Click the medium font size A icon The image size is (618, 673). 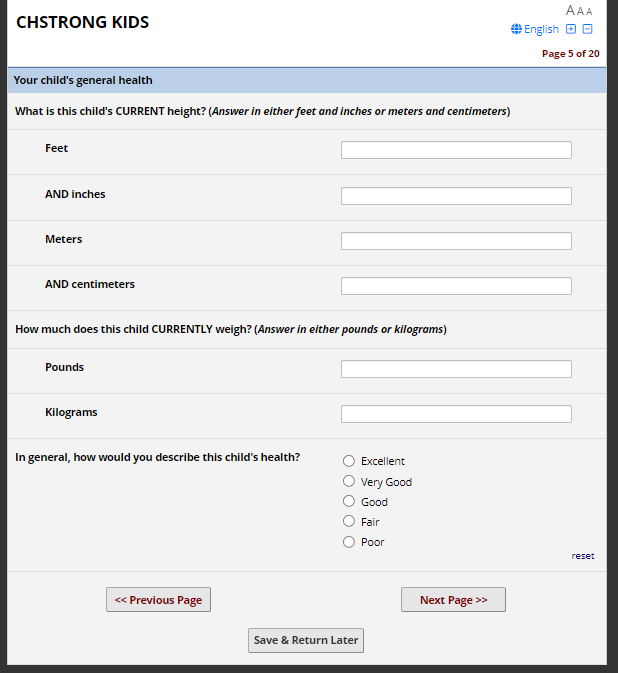click(x=580, y=11)
